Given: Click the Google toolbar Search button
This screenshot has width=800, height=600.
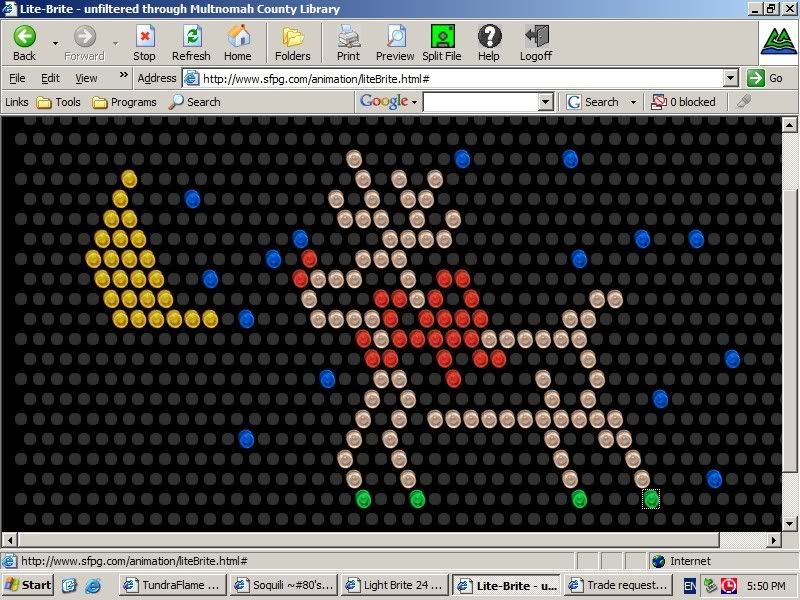Looking at the screenshot, I should pos(593,102).
